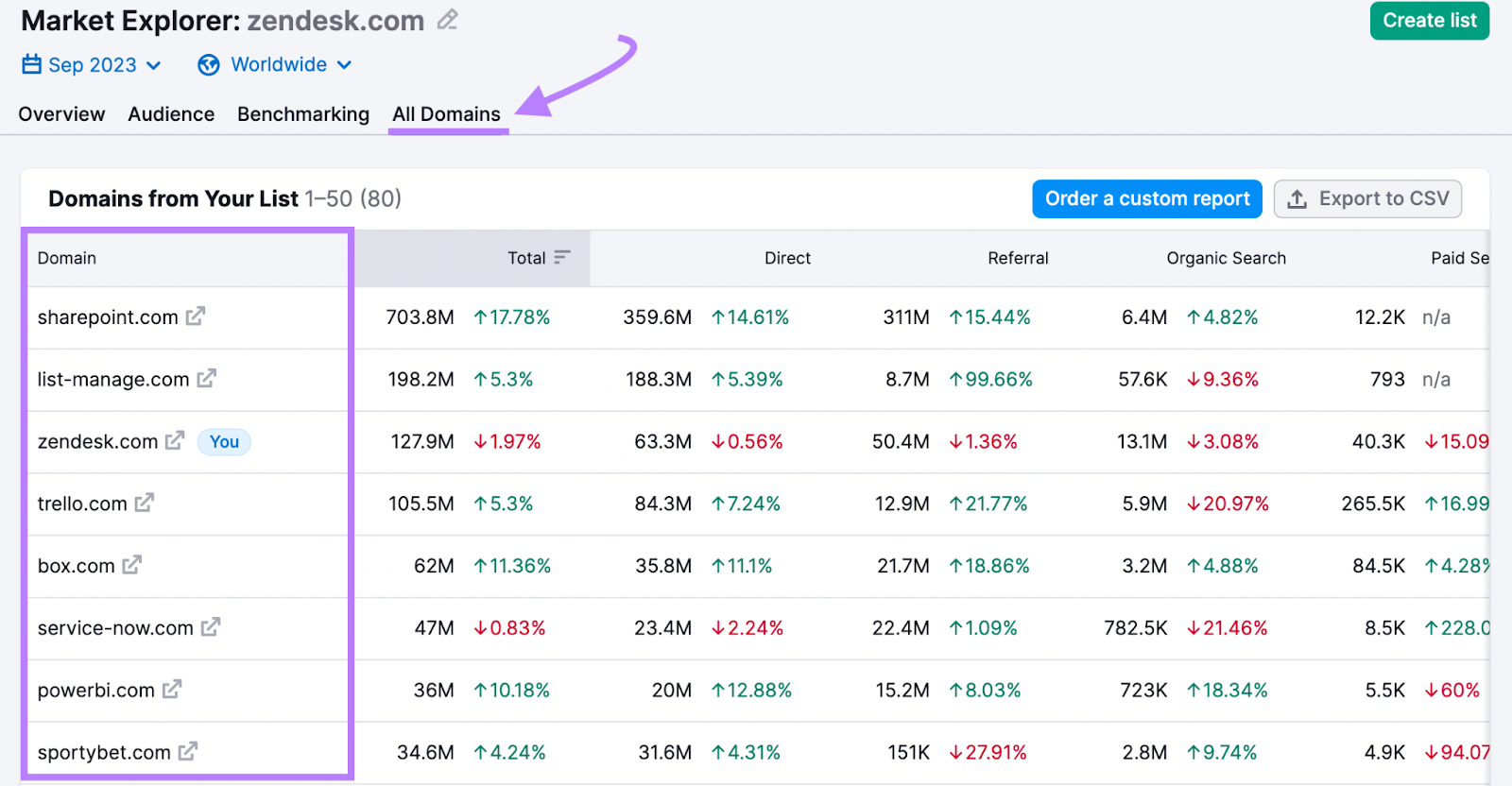Expand the Worldwide region dropdown
1512x786 pixels.
pyautogui.click(x=275, y=64)
